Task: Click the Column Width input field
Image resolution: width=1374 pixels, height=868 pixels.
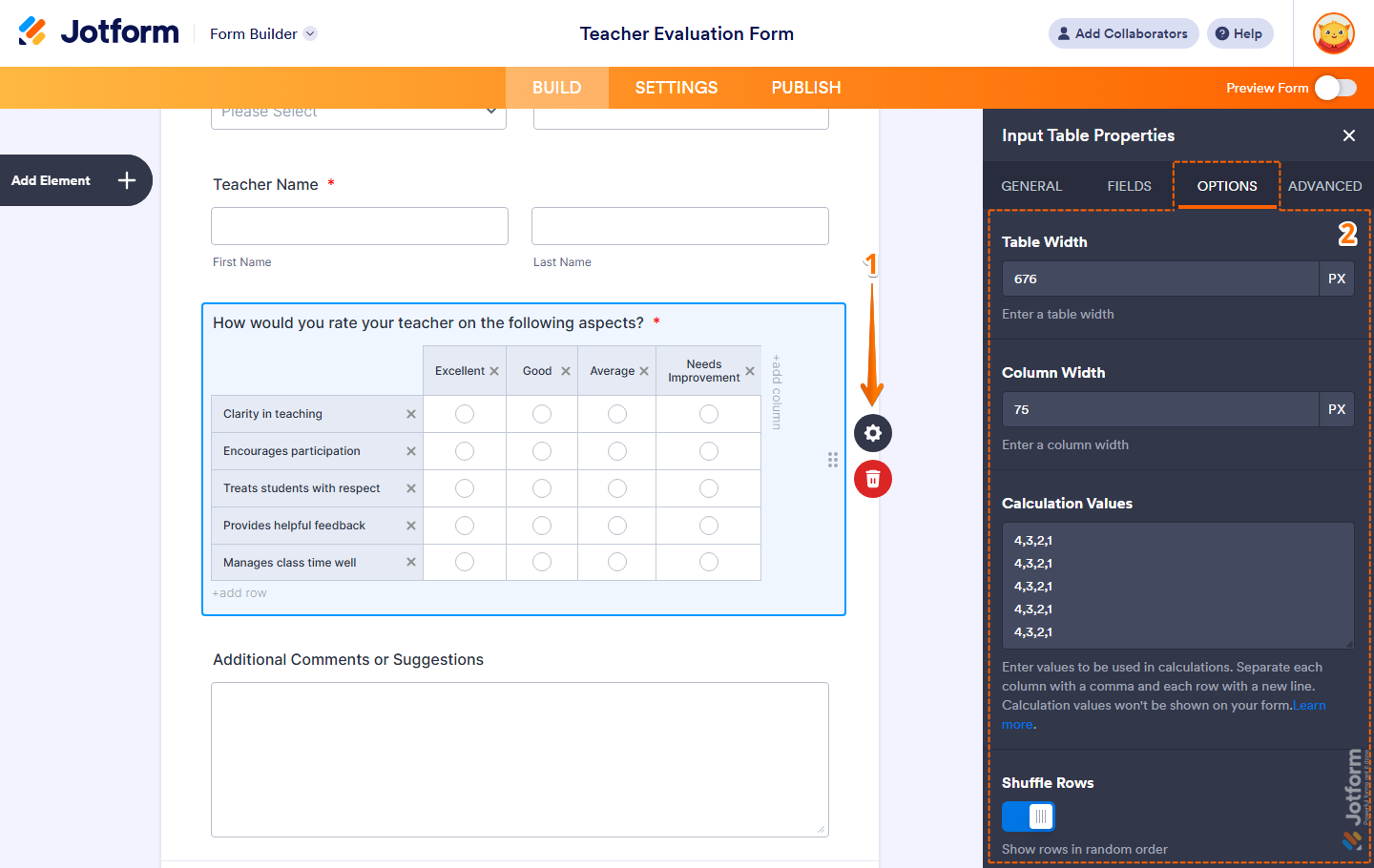Action: [x=1160, y=409]
